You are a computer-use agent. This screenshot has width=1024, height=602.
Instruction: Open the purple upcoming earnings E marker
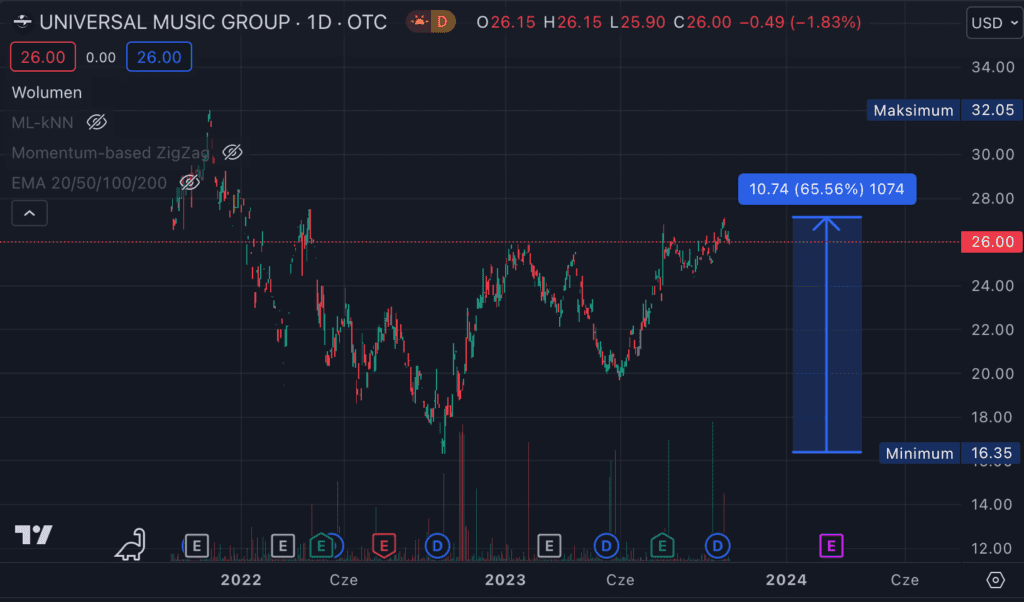pos(832,545)
